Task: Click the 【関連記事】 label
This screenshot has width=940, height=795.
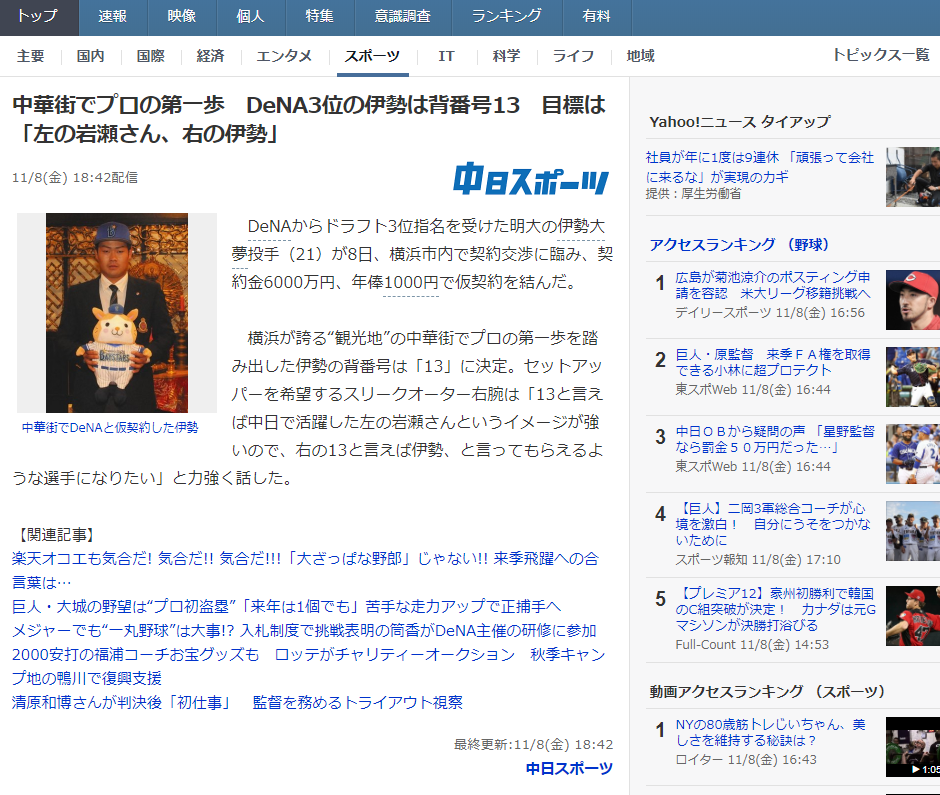Action: click(57, 535)
